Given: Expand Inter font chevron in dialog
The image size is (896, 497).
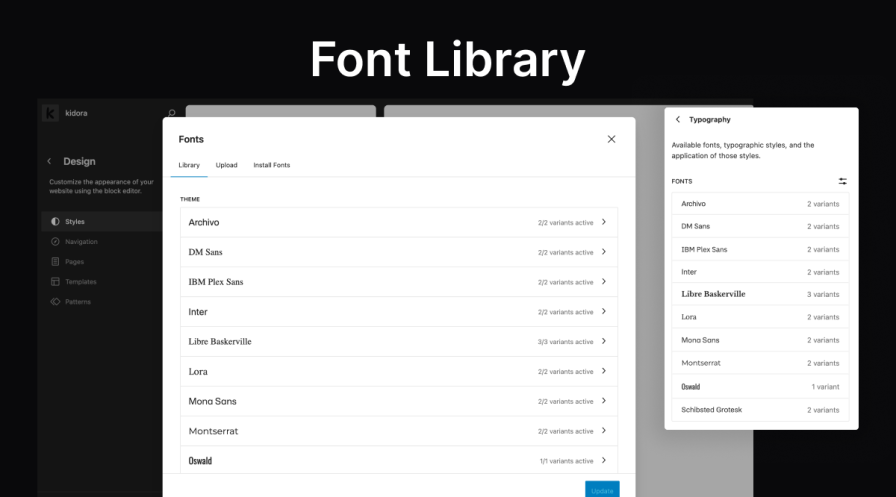Looking at the screenshot, I should (x=604, y=311).
